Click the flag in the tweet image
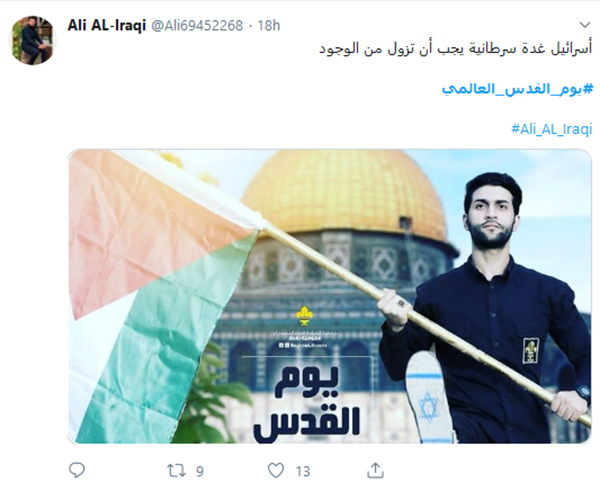The width and height of the screenshot is (600, 491). 163,295
